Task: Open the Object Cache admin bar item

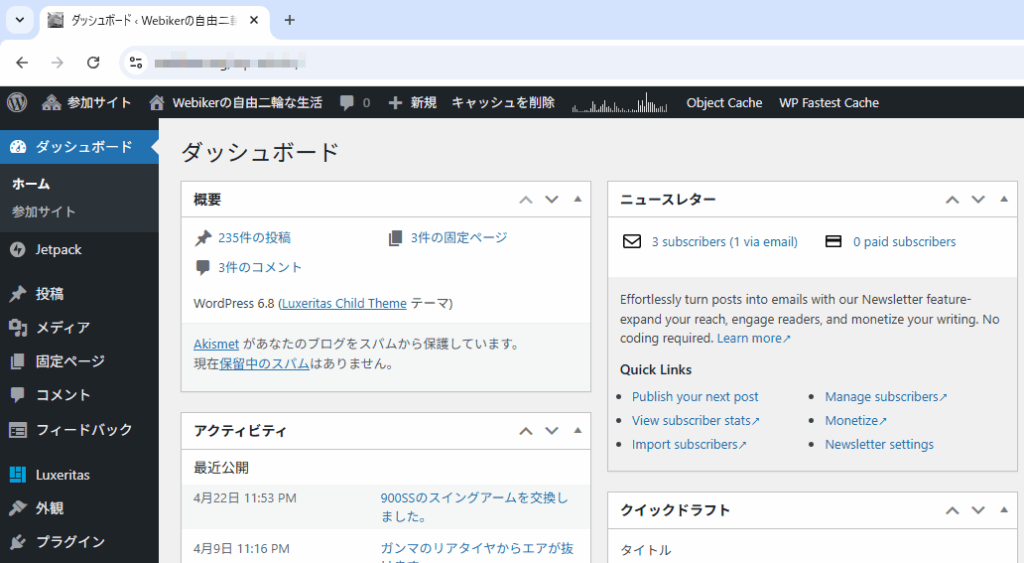Action: pyautogui.click(x=724, y=103)
